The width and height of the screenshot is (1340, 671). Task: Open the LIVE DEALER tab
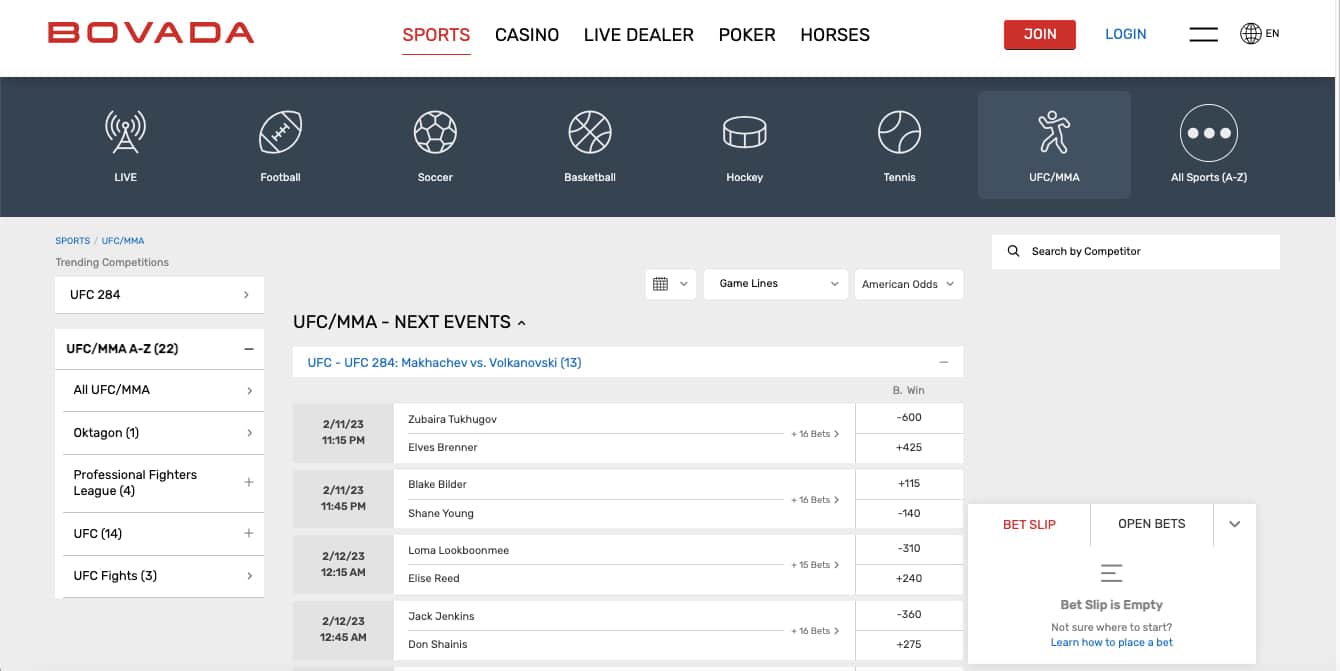pos(639,34)
